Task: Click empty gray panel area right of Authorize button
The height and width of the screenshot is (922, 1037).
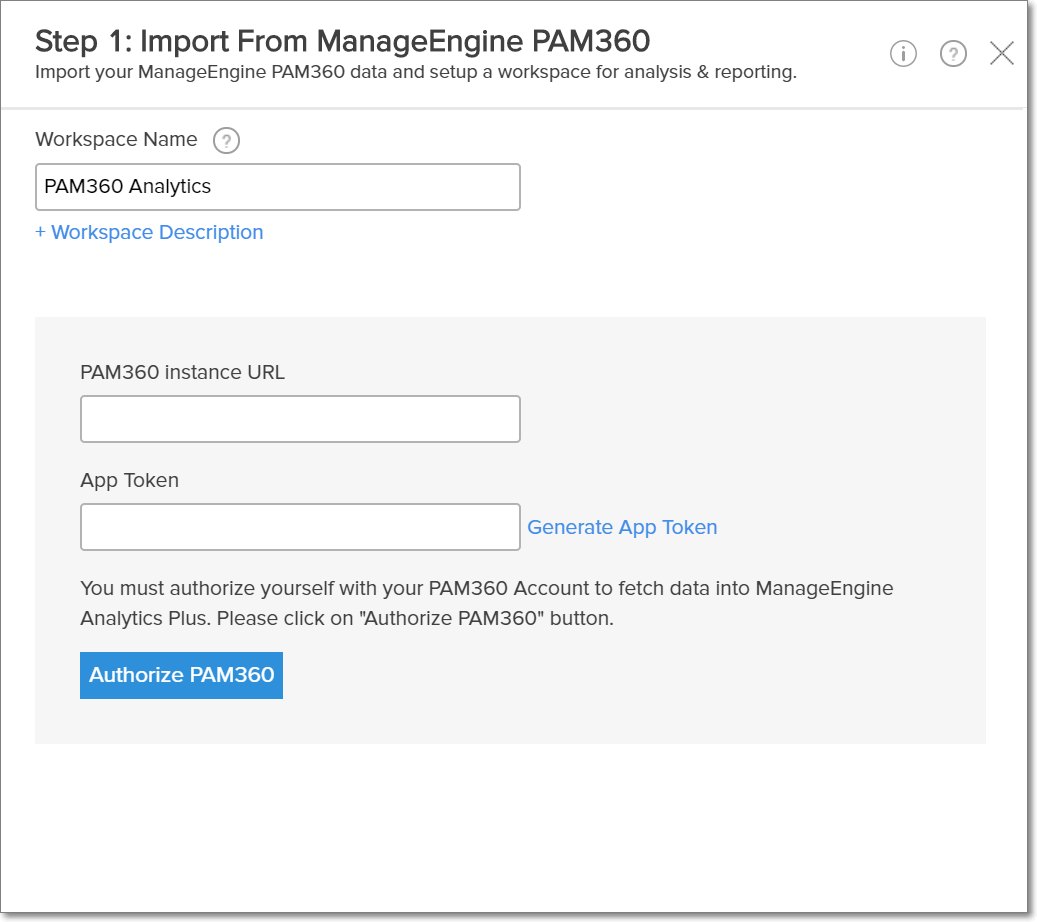Action: [x=620, y=676]
